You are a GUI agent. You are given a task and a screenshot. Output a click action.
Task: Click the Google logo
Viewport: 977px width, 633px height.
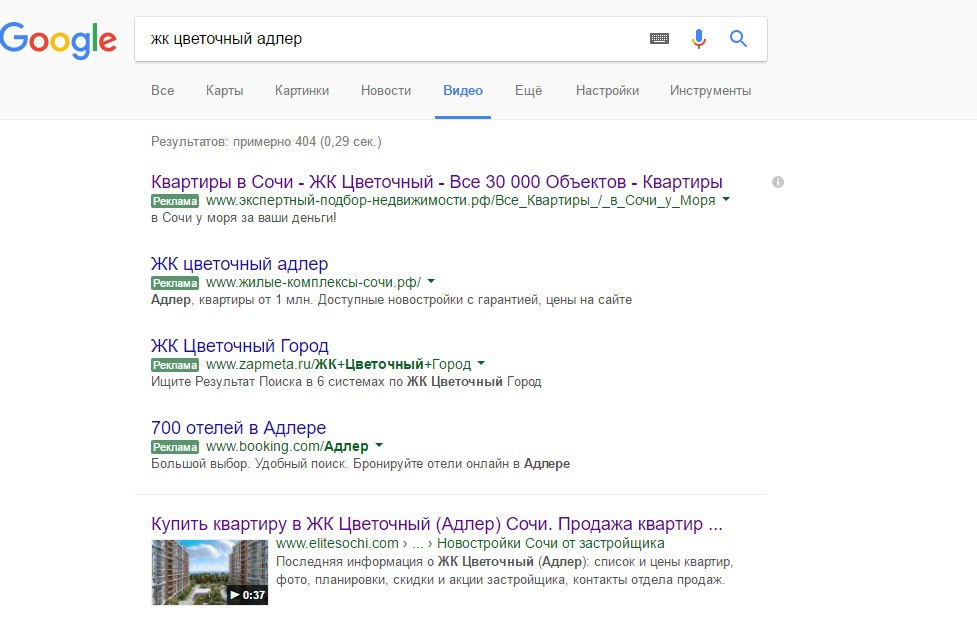pyautogui.click(x=58, y=40)
